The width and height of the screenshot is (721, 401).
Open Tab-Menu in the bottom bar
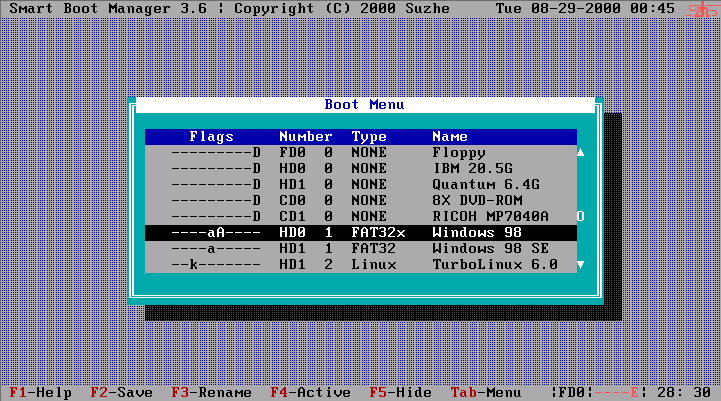click(485, 393)
